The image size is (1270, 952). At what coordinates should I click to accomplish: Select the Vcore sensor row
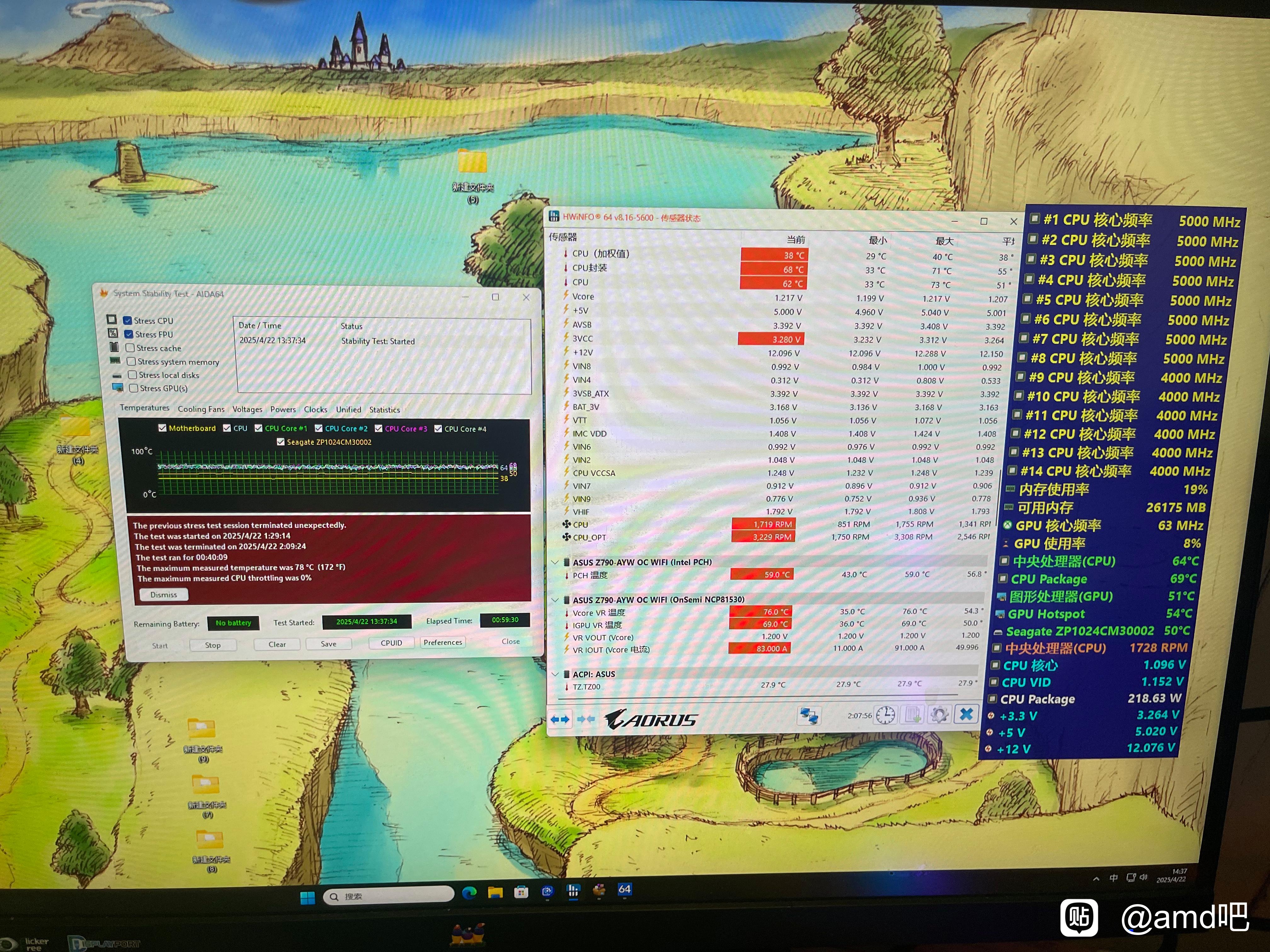click(784, 297)
